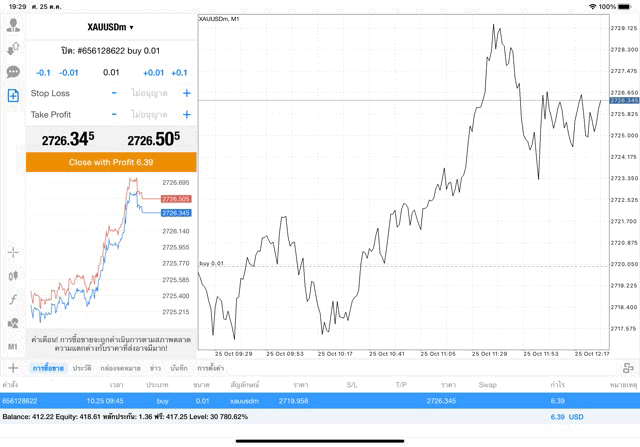Increase volume by 0.01
This screenshot has width=640, height=447.
pos(153,72)
